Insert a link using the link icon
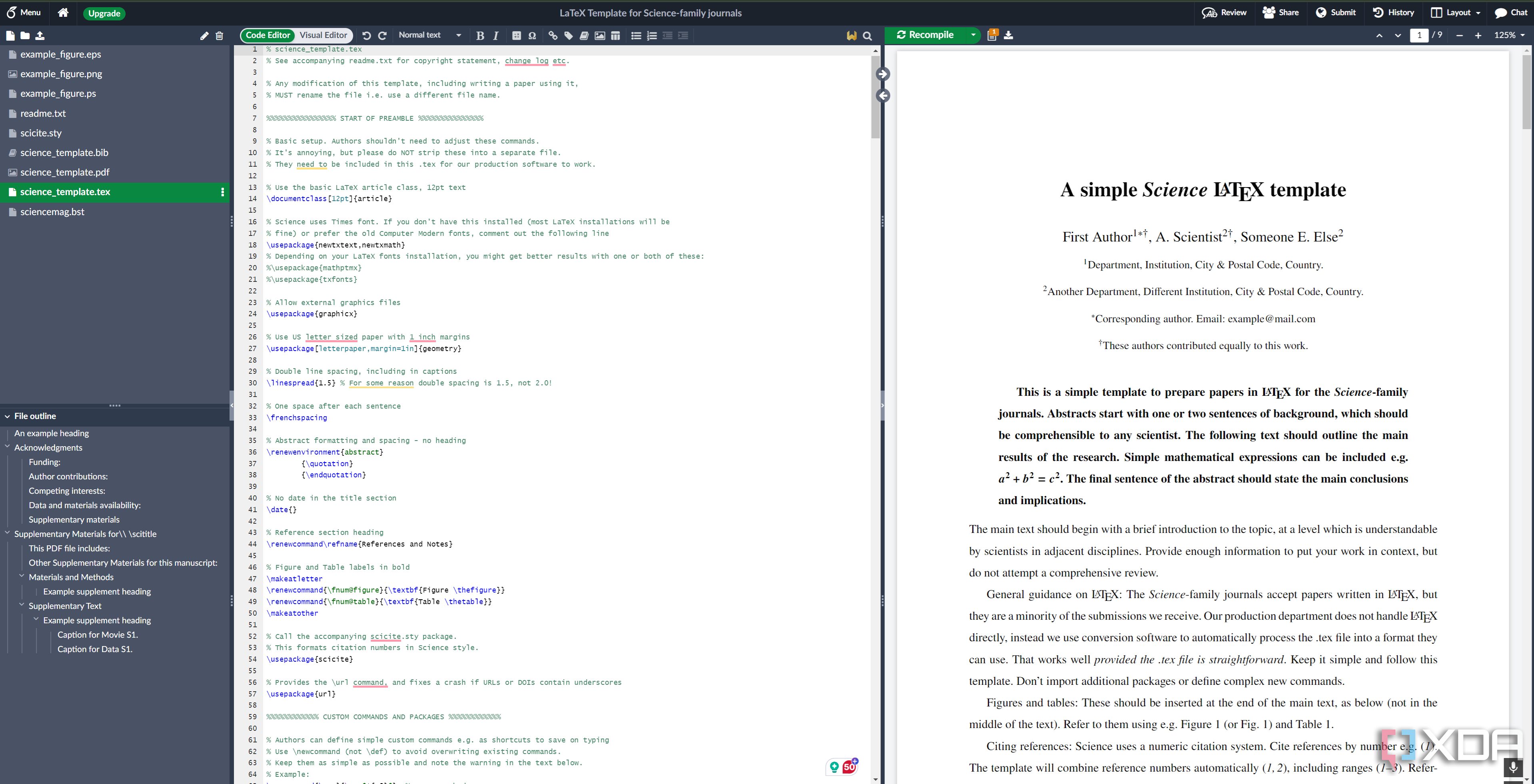Screen dimensions: 1534x784 pyautogui.click(x=553, y=36)
